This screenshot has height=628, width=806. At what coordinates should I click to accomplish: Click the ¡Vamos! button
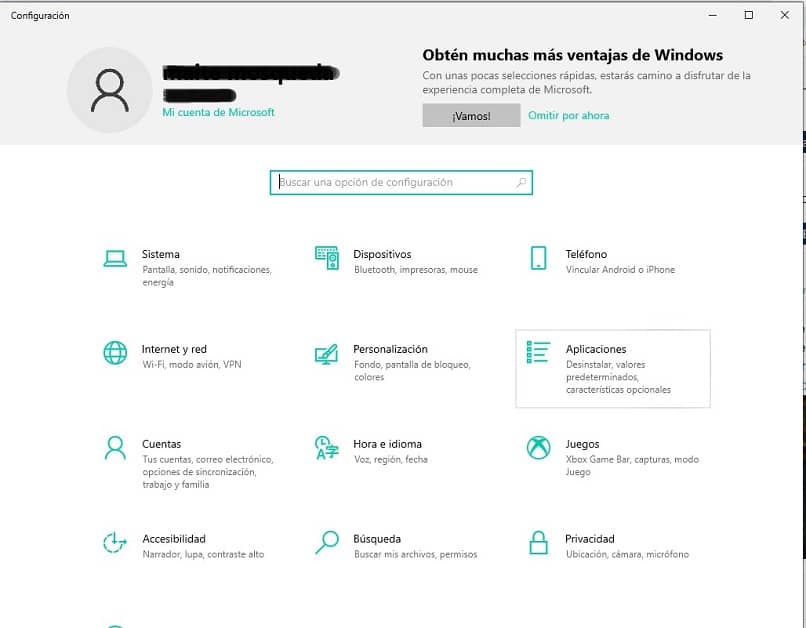tap(470, 115)
